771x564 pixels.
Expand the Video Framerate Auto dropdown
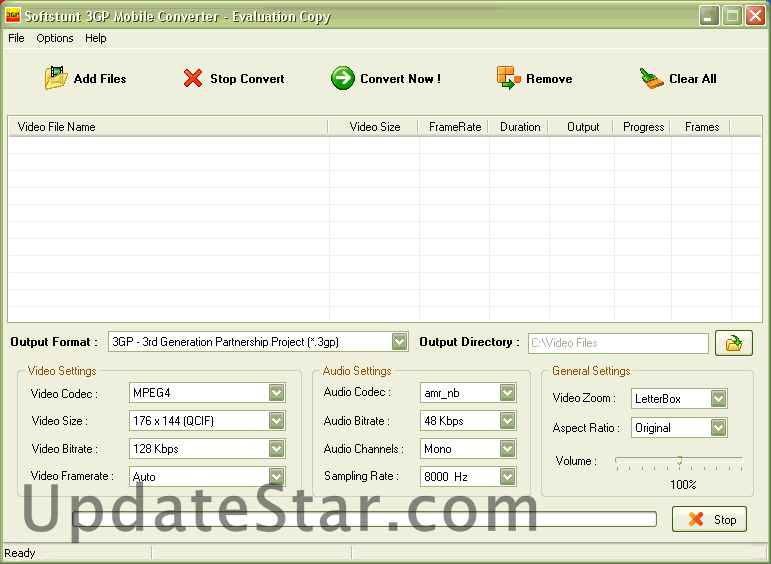point(276,476)
